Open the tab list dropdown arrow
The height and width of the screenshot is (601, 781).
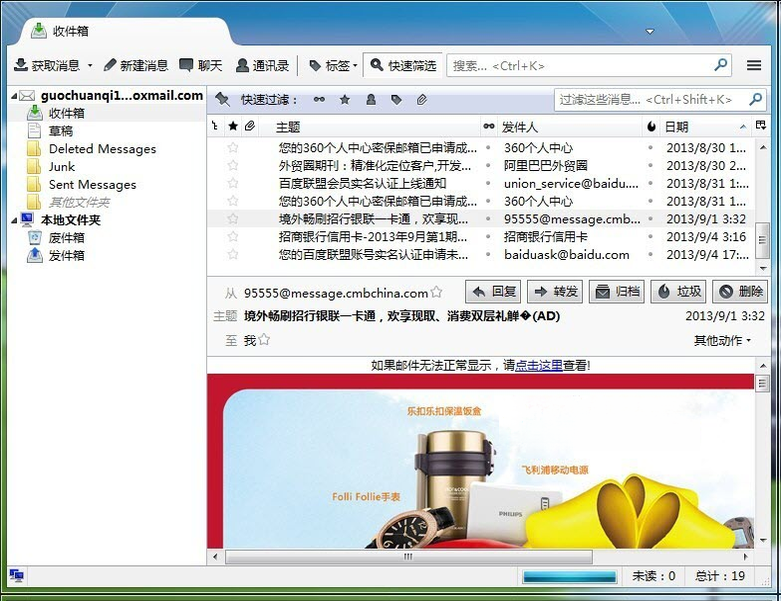(650, 31)
